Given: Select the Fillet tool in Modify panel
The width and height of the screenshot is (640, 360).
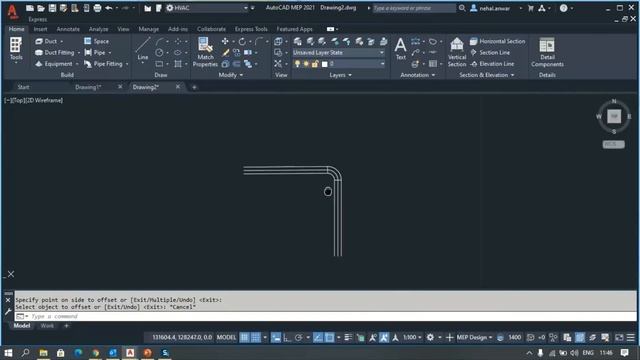Looking at the screenshot, I should click(x=259, y=41).
